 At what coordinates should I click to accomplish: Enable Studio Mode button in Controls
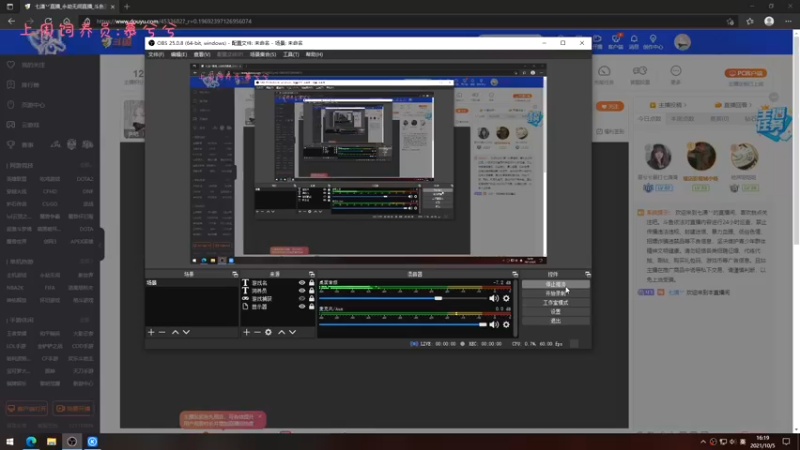coord(556,303)
